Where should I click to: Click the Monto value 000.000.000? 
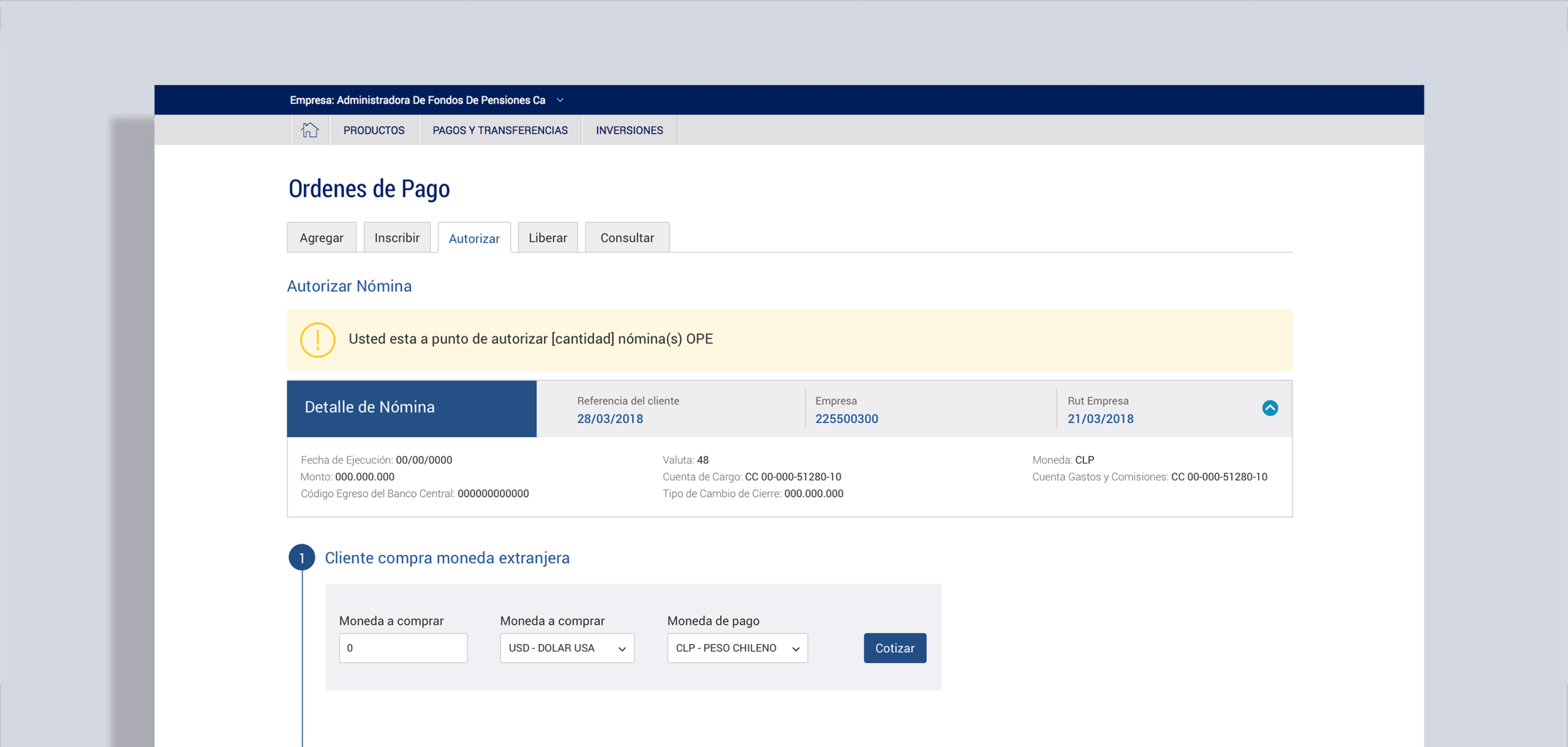(365, 477)
